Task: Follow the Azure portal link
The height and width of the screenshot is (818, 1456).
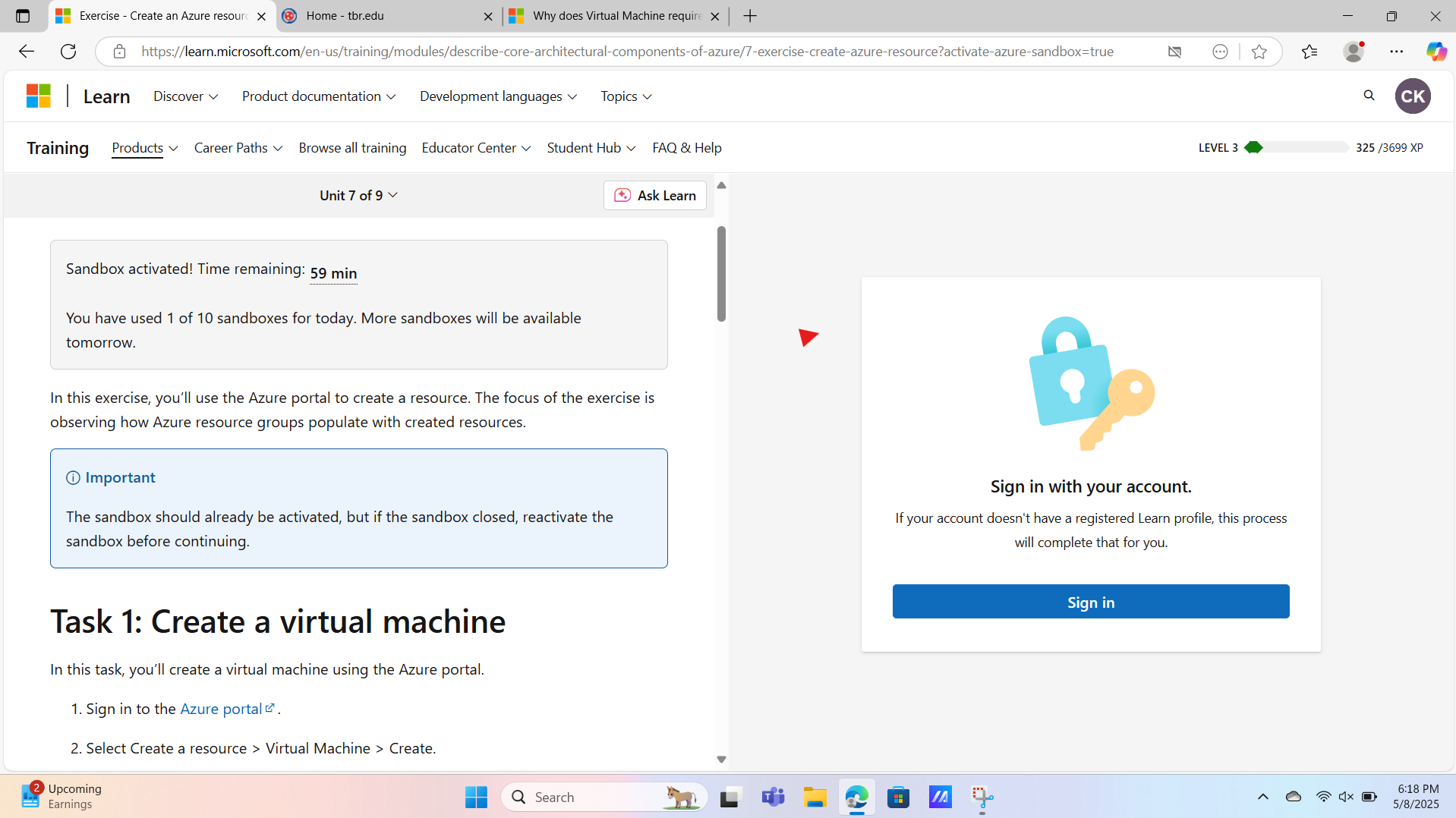Action: [227, 709]
